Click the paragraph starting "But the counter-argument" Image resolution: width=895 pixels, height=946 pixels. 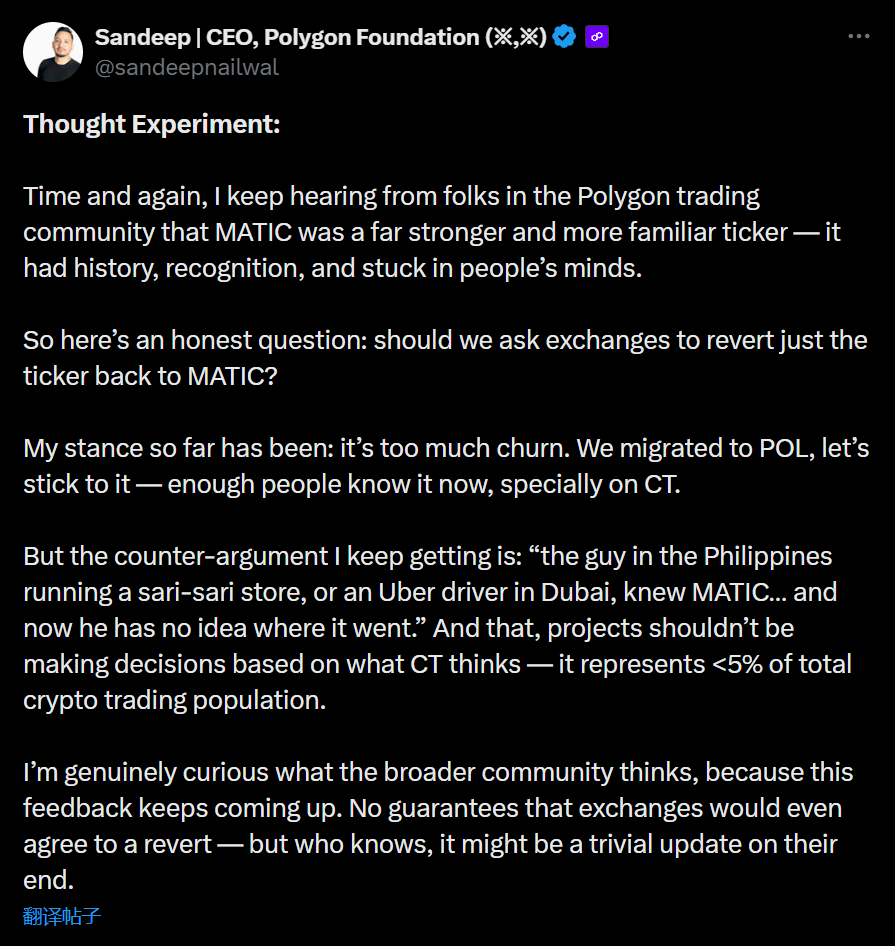pos(438,627)
